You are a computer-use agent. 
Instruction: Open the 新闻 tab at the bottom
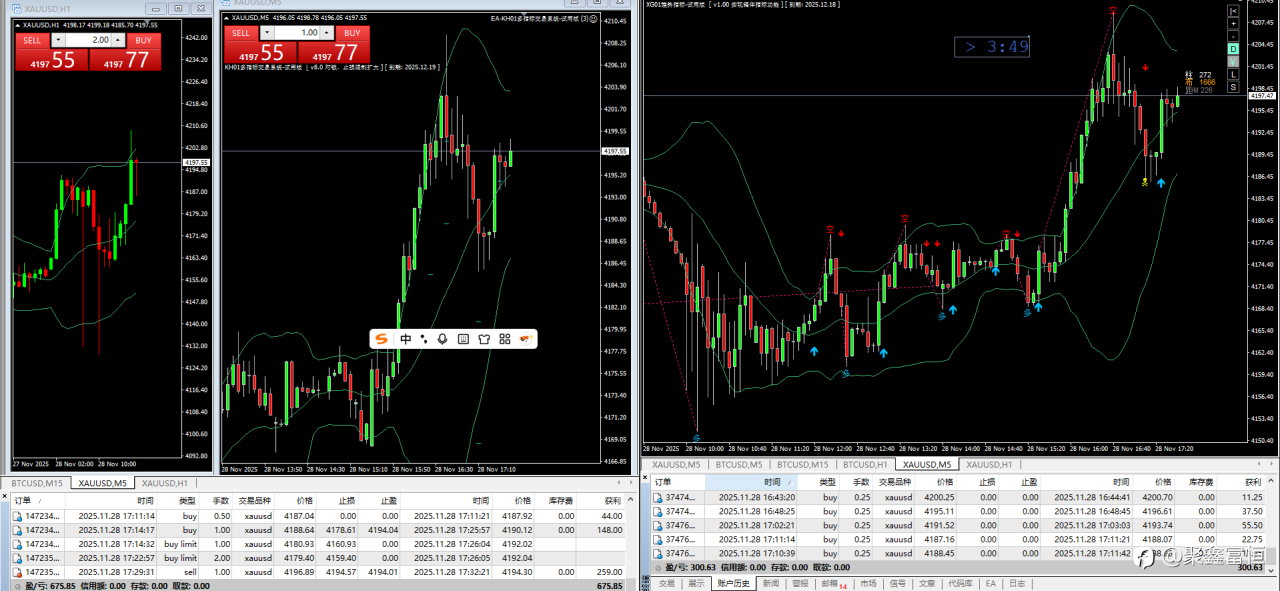tap(771, 583)
